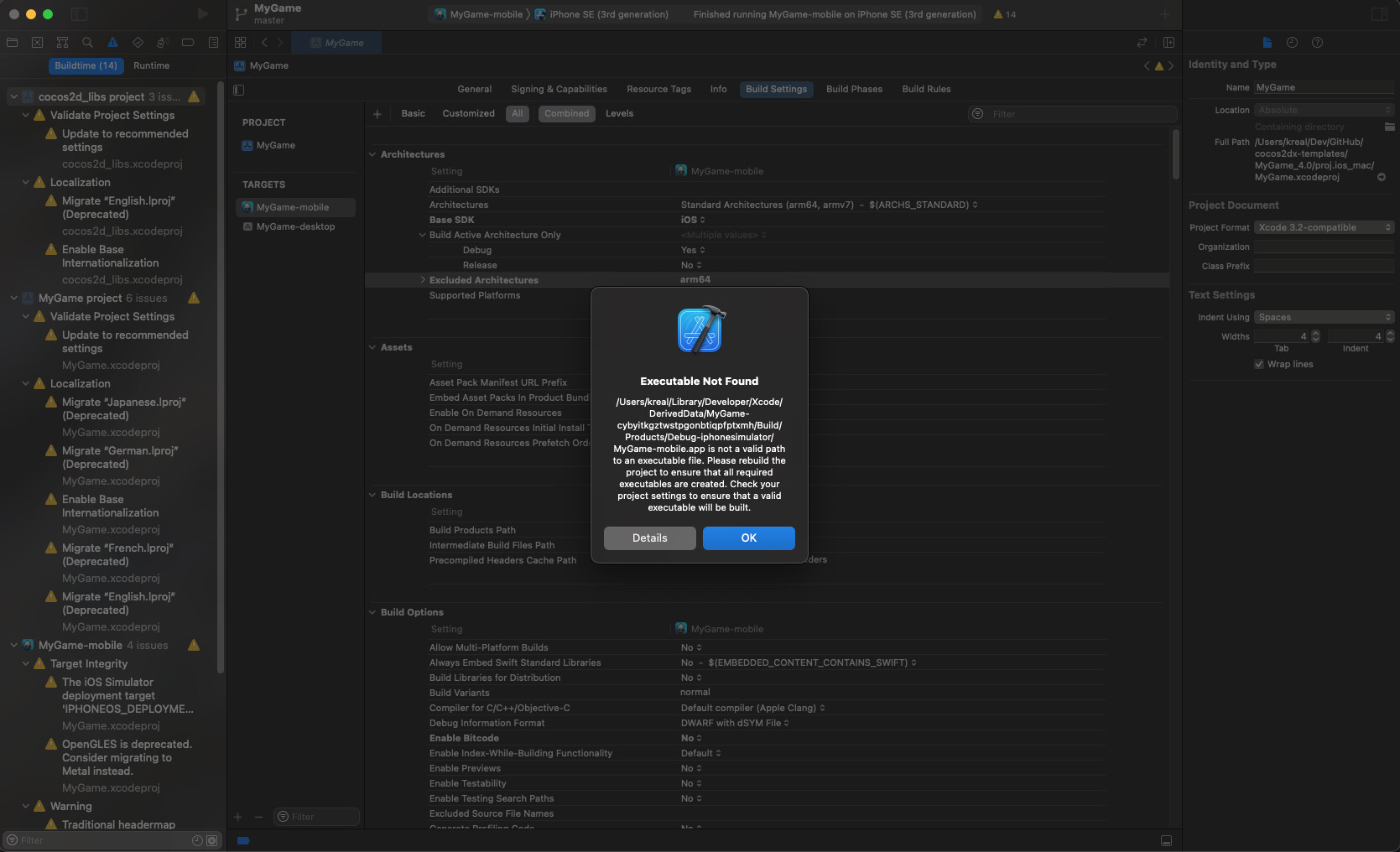This screenshot has height=852, width=1400.
Task: Toggle the navigator sidebar visibility icon
Action: pyautogui.click(x=80, y=14)
